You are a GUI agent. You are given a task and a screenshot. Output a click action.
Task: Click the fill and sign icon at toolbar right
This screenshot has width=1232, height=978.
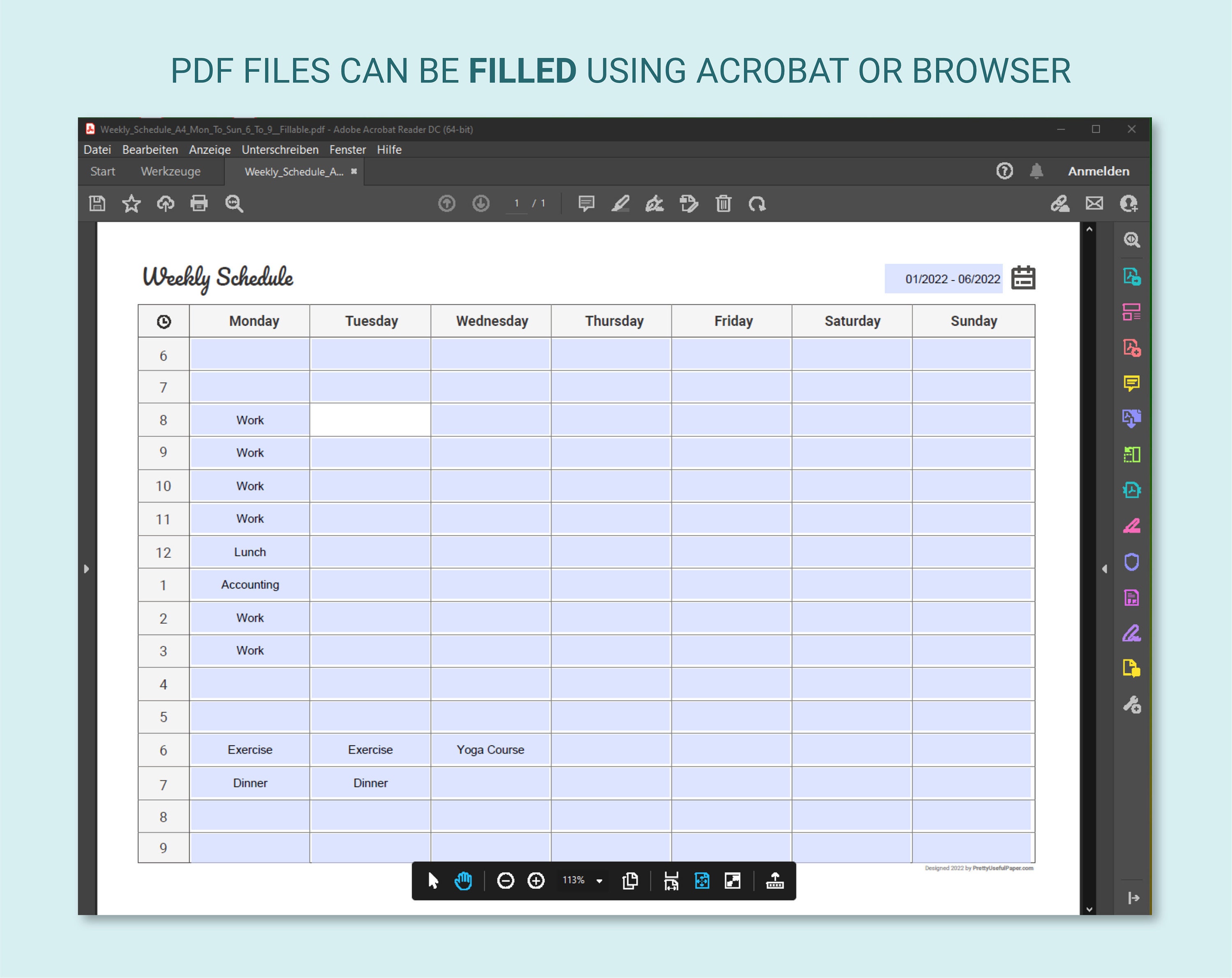pos(1061,203)
